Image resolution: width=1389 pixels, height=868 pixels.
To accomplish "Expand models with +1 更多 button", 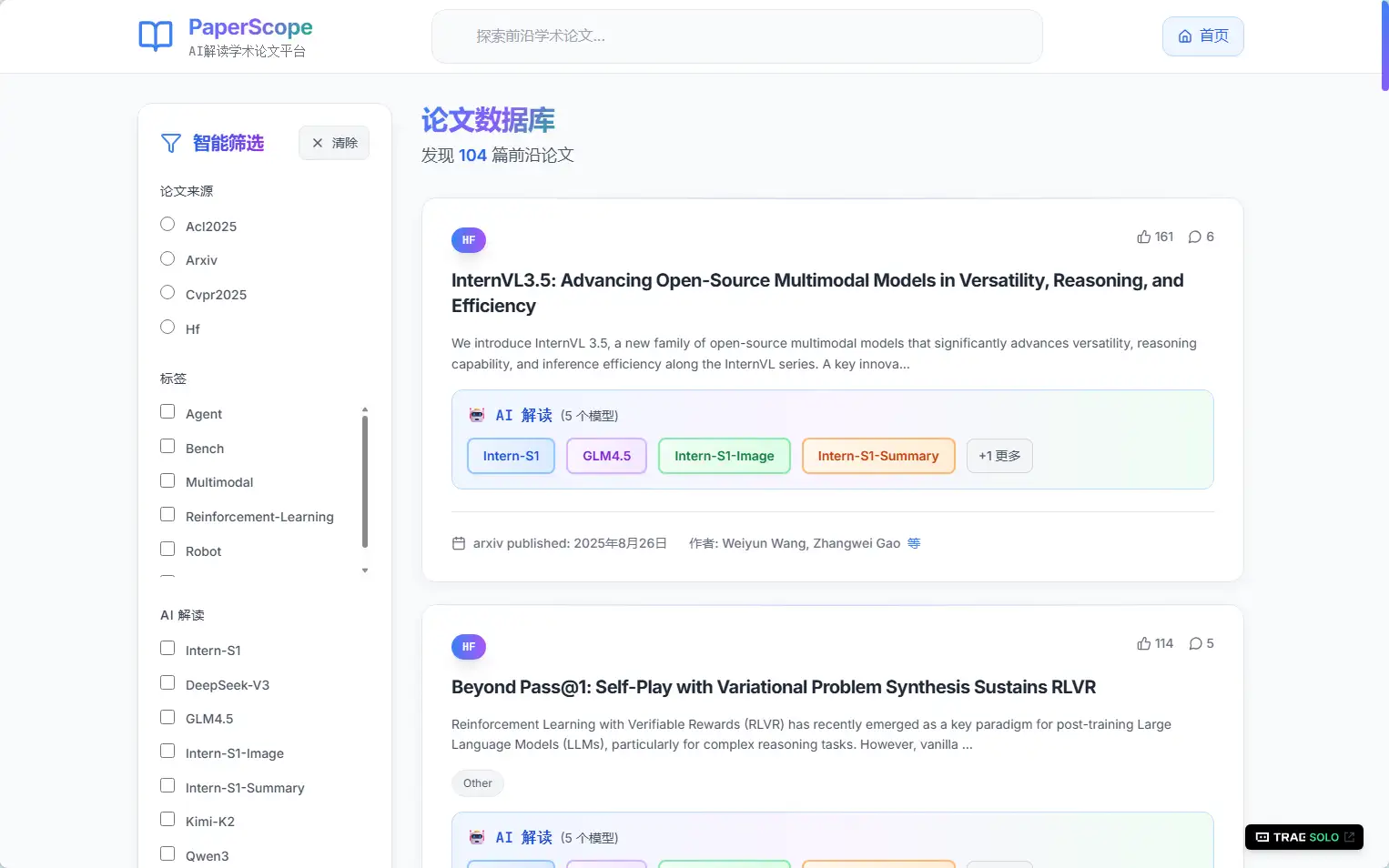I will [x=999, y=456].
